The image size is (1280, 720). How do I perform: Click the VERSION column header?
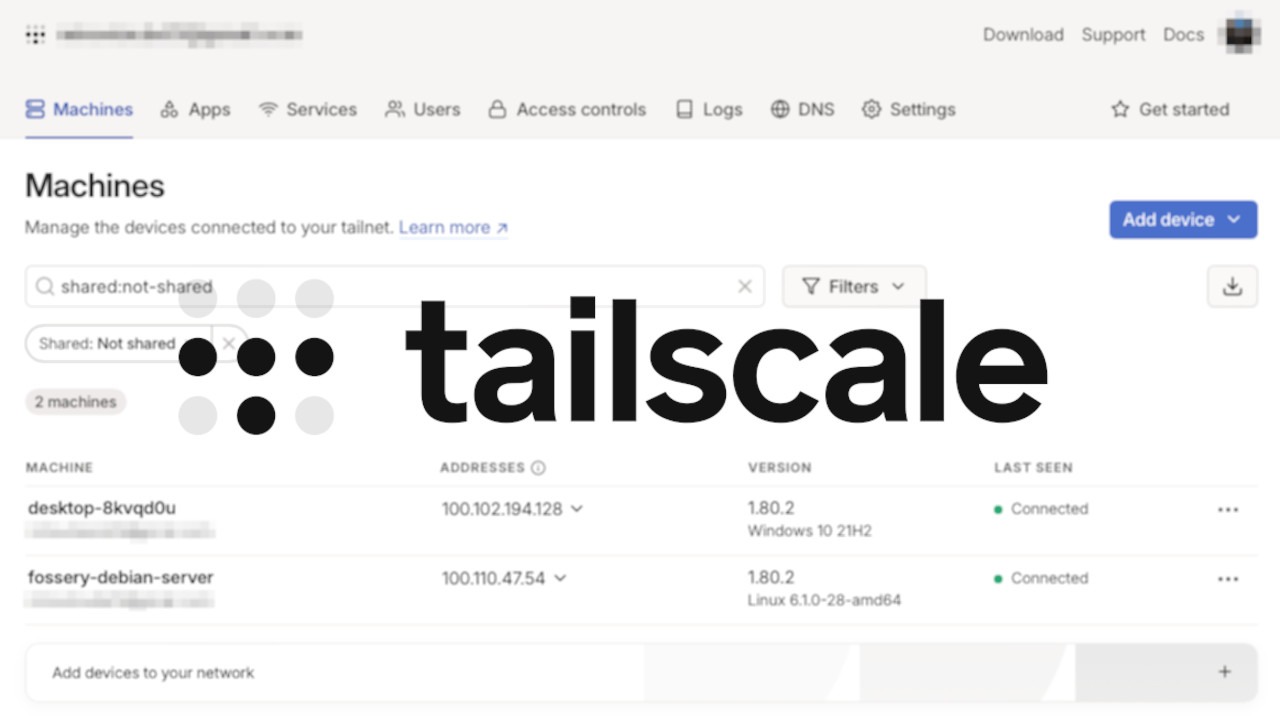(x=780, y=468)
